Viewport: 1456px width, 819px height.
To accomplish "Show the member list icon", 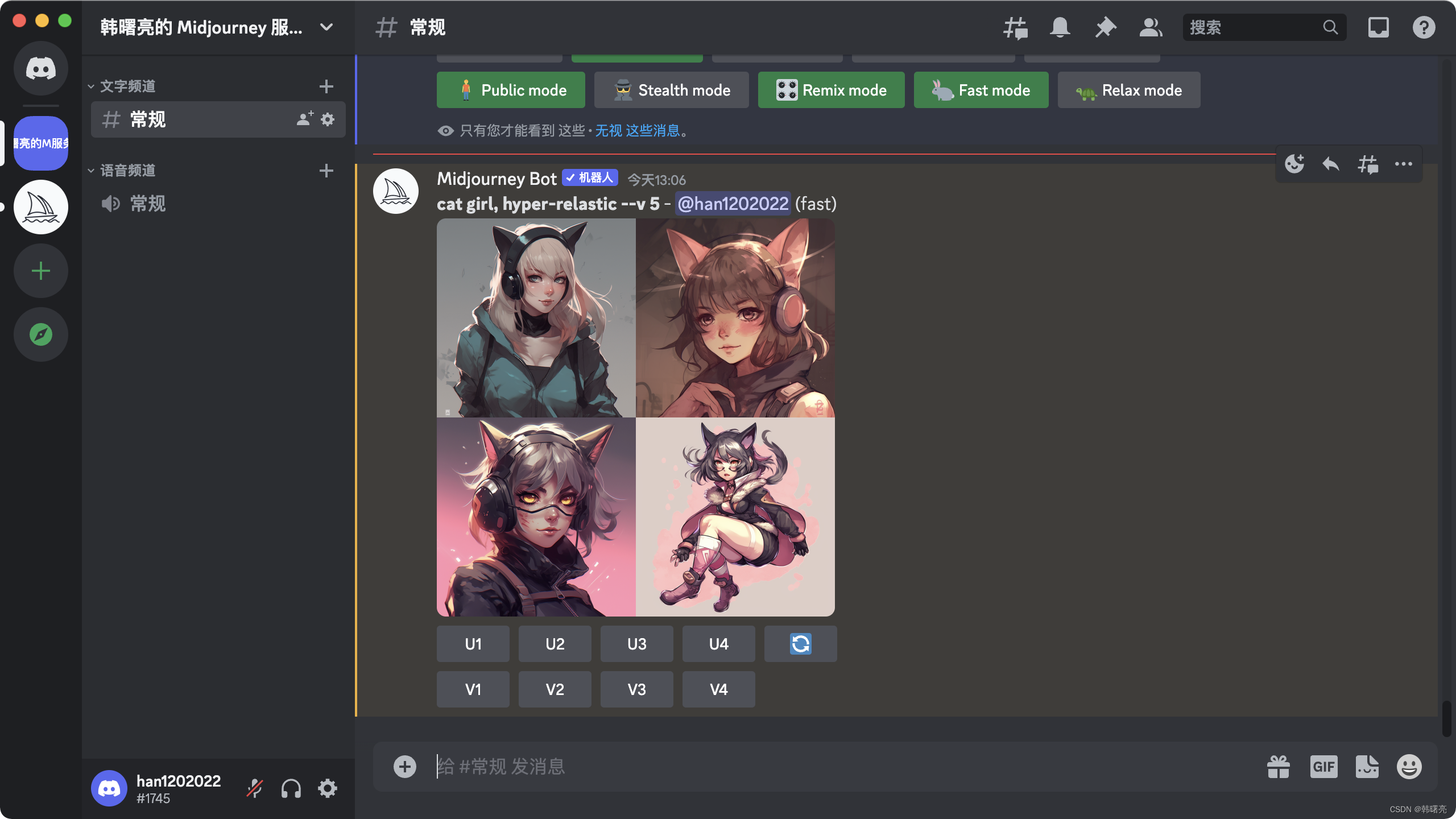I will click(1151, 27).
